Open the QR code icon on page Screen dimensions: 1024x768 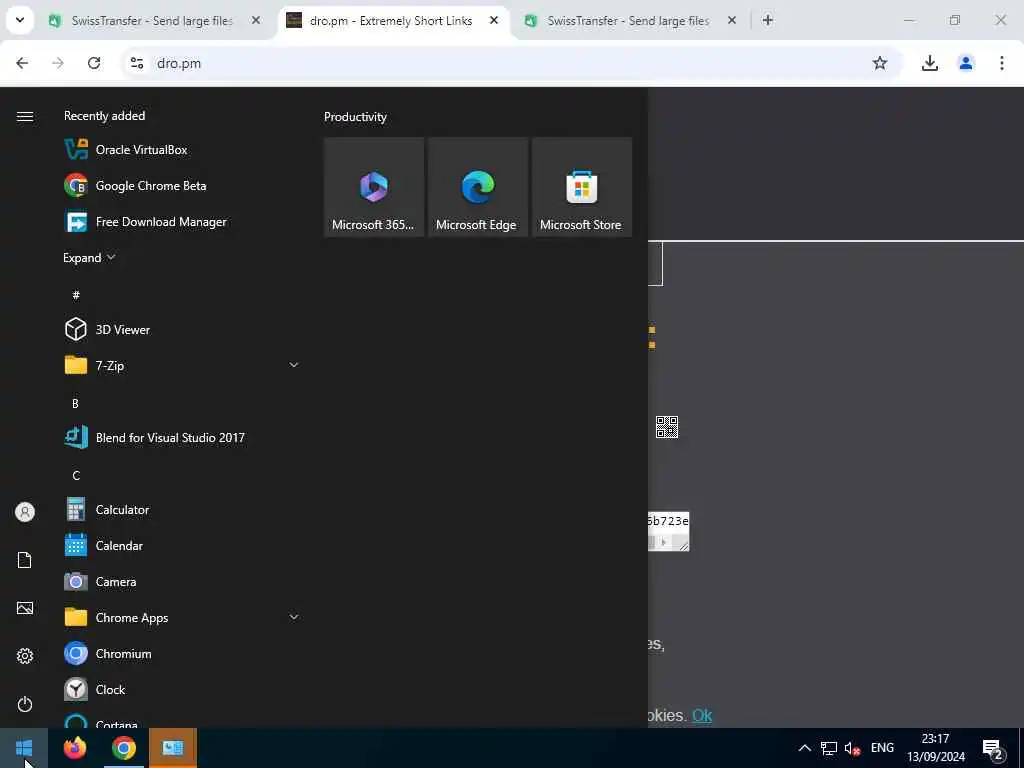click(667, 427)
